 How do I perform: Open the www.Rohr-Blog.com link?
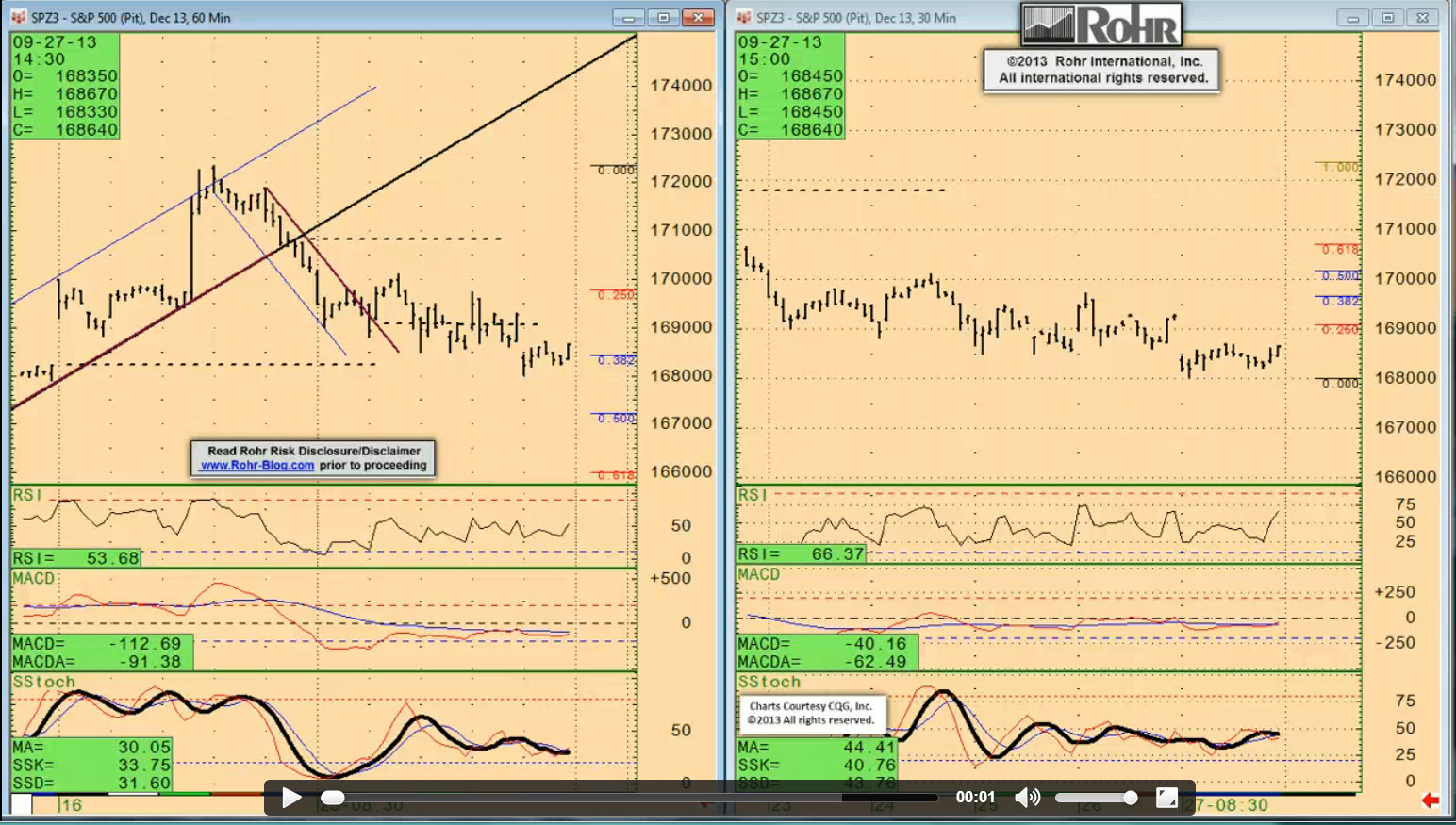tap(257, 465)
